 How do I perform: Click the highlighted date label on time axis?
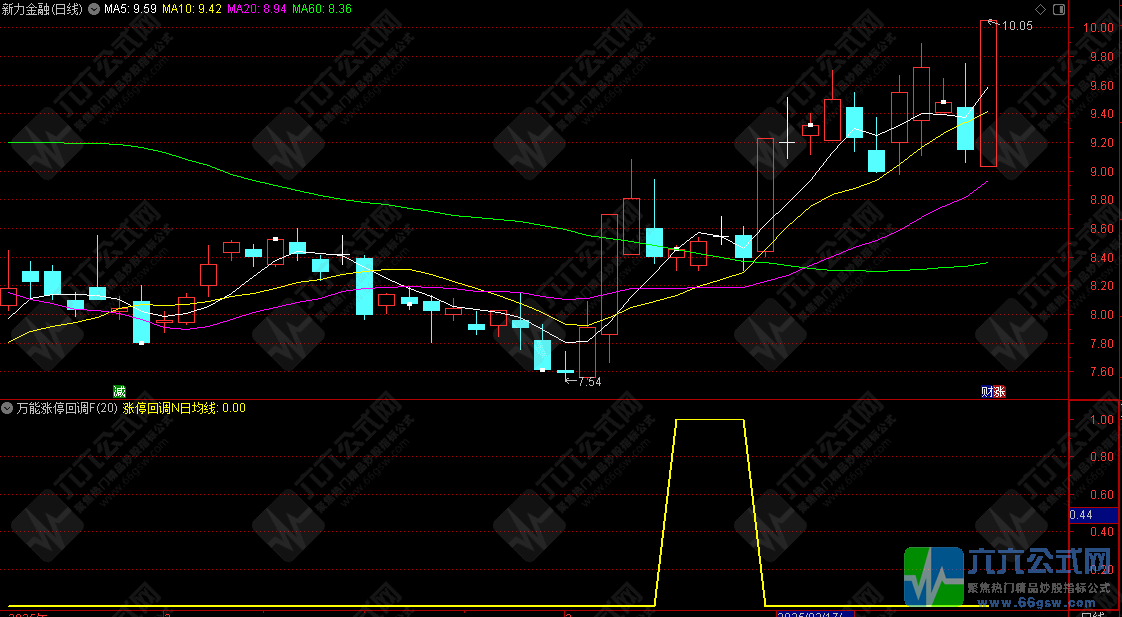(812, 612)
